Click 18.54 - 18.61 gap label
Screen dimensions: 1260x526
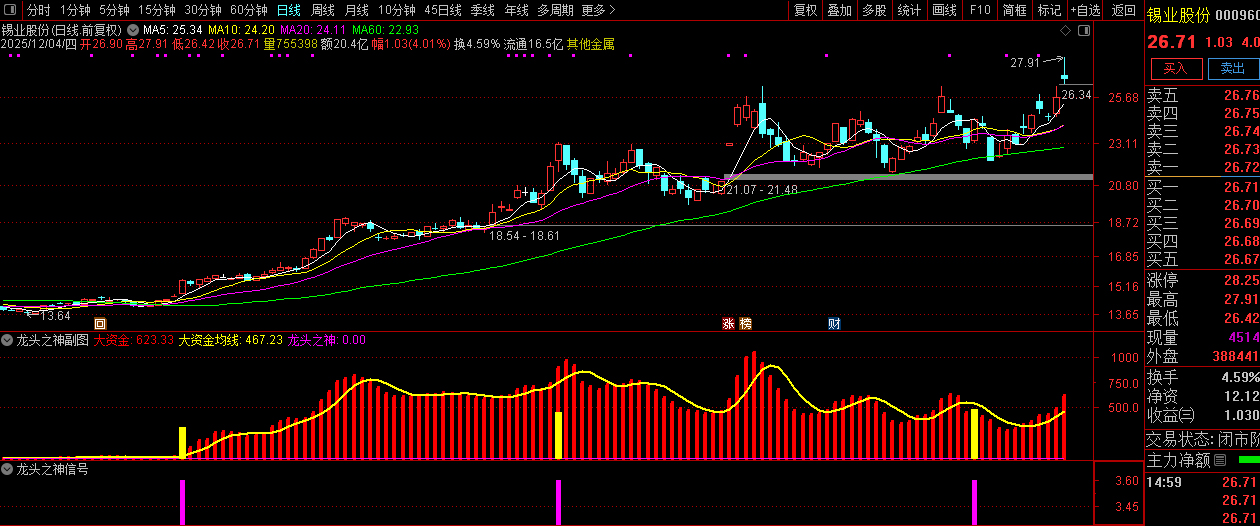coord(524,236)
